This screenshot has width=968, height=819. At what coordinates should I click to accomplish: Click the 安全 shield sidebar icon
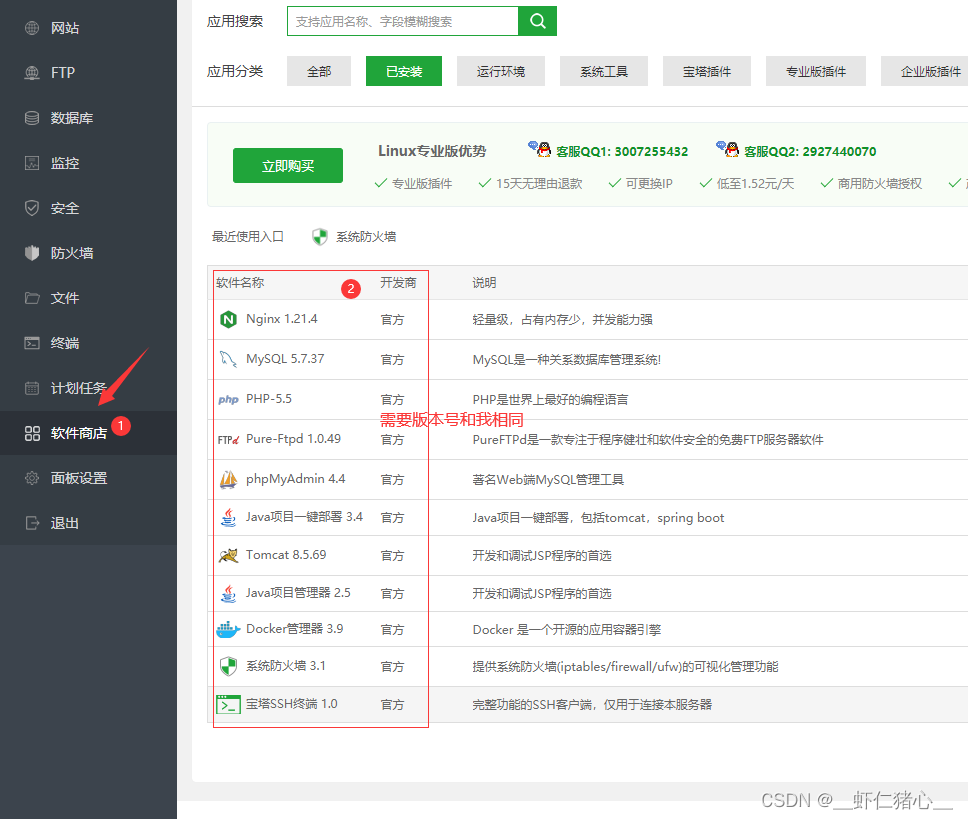(x=32, y=208)
